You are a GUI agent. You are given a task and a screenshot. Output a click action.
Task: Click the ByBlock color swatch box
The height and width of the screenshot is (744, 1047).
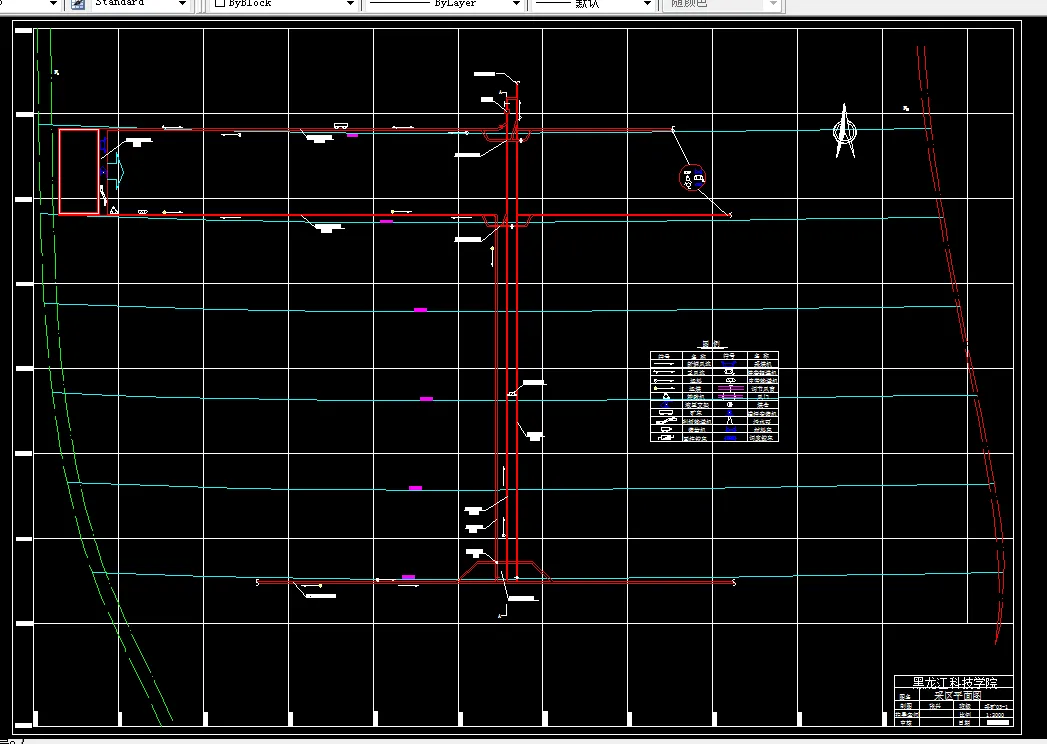point(220,3)
